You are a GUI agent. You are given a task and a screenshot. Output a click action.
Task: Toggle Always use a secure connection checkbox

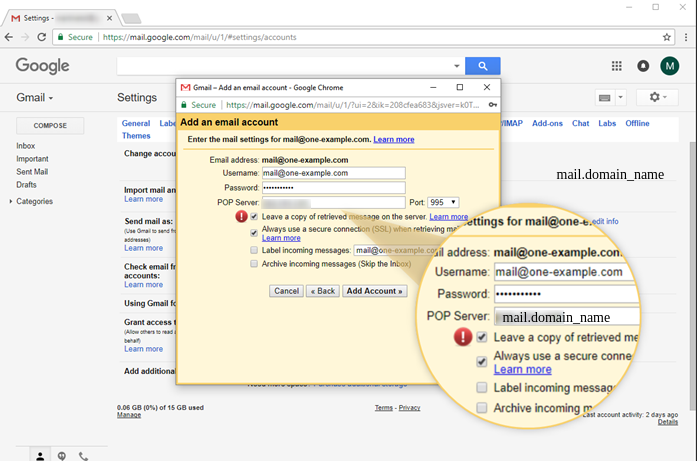click(254, 233)
